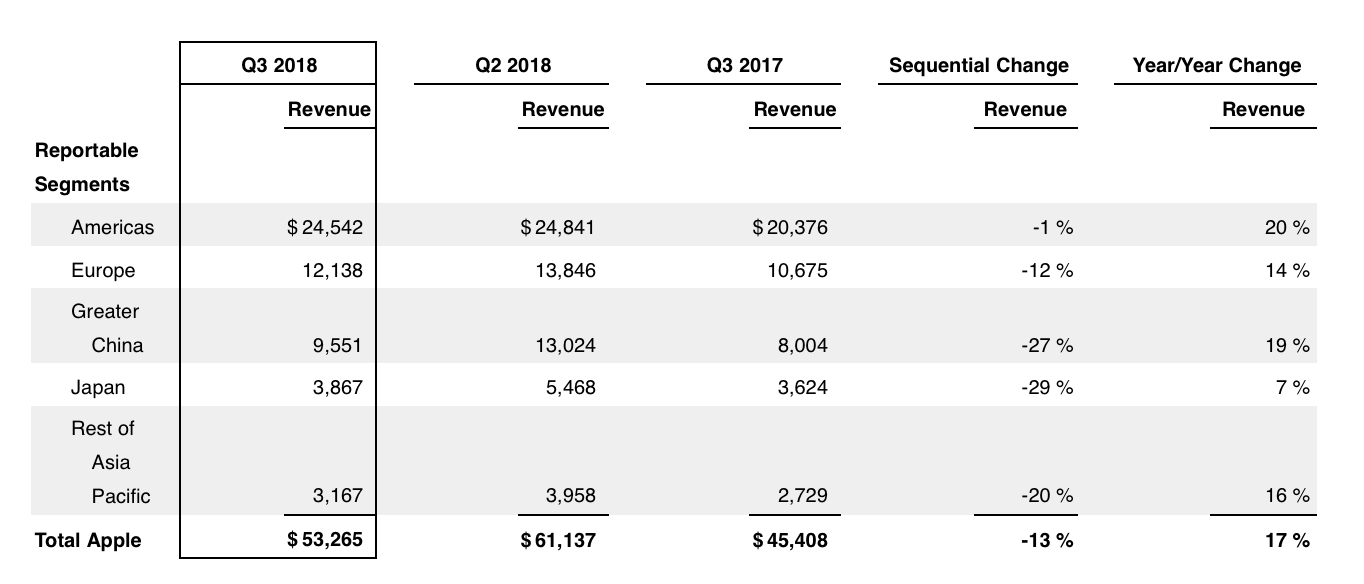Click the 'Q3 2018' column header

tap(279, 66)
